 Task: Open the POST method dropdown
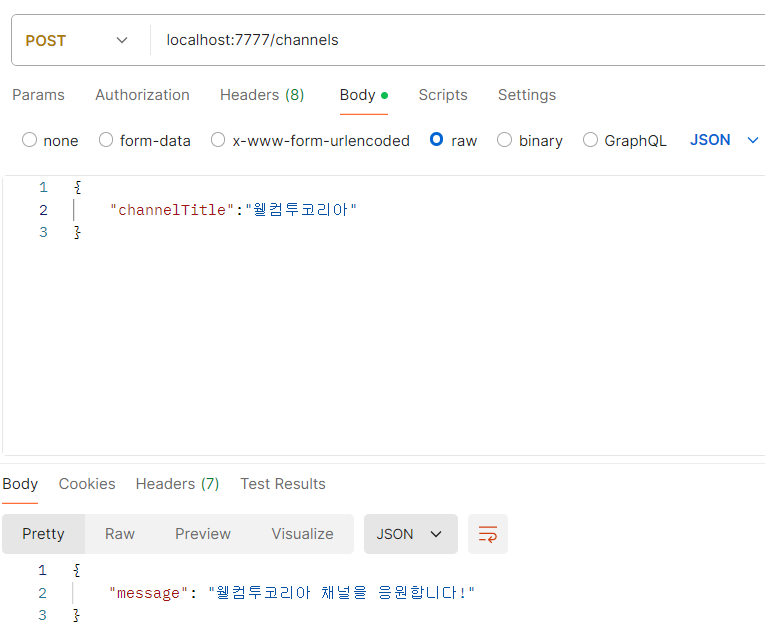tap(77, 40)
